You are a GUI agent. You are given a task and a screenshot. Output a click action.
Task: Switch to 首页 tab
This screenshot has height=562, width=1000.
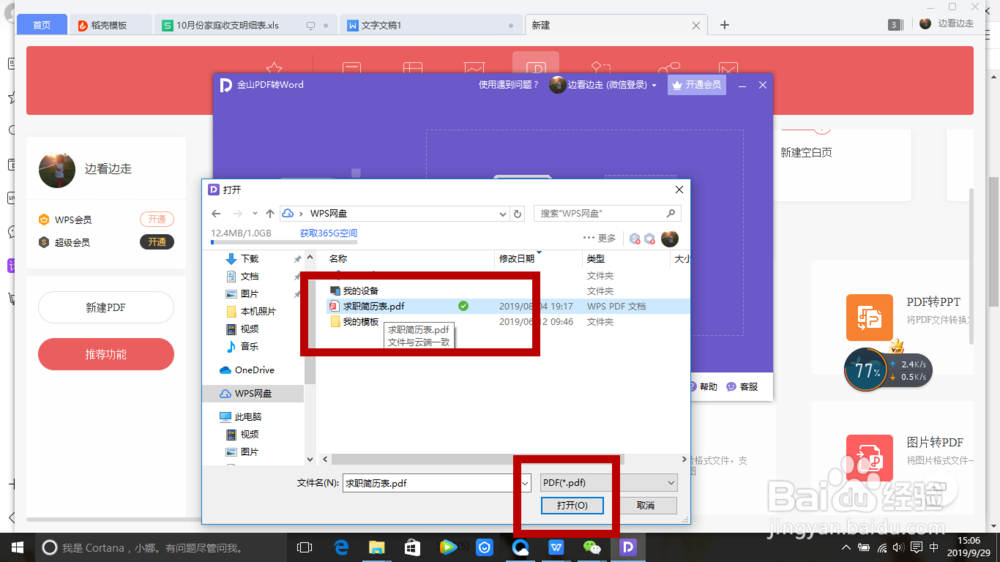[41, 25]
